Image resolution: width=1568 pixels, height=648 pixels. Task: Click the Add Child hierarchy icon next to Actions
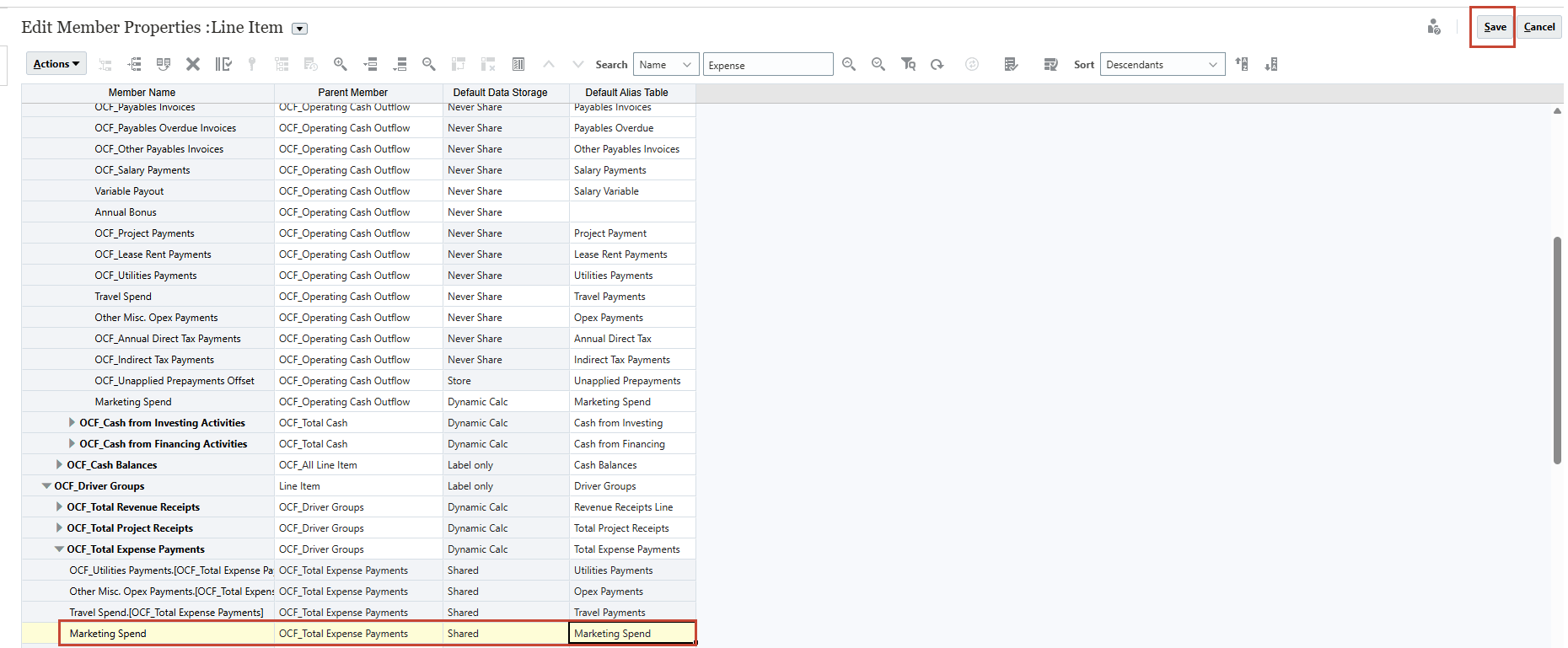point(105,64)
